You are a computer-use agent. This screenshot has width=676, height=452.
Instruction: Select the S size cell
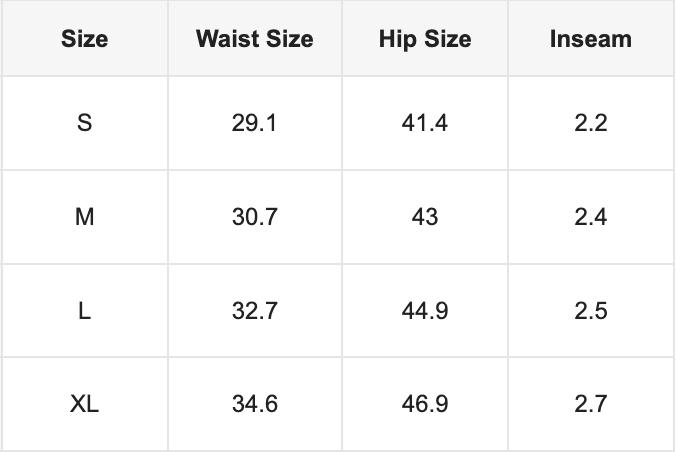click(85, 124)
